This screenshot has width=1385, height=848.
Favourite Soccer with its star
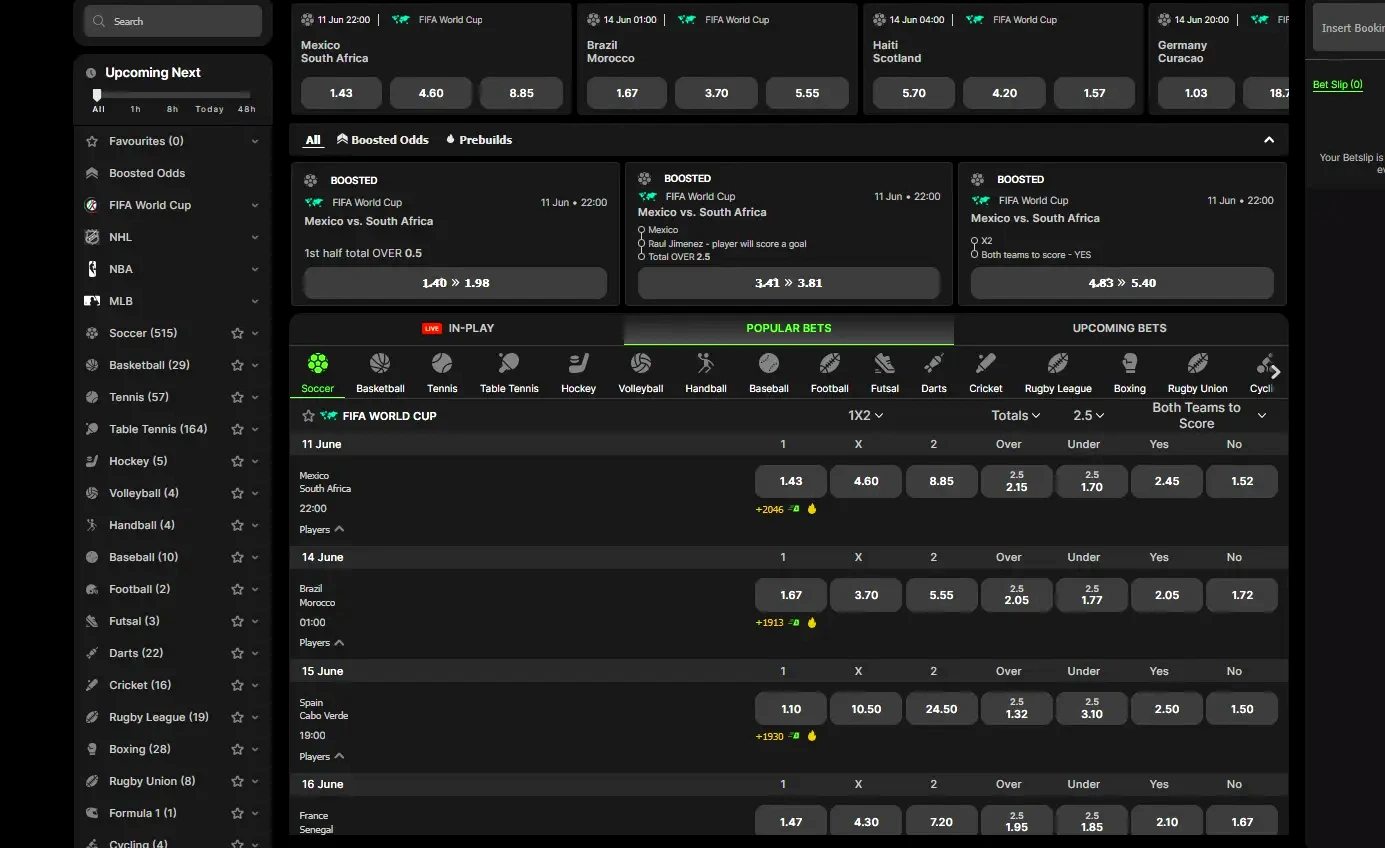coord(237,333)
